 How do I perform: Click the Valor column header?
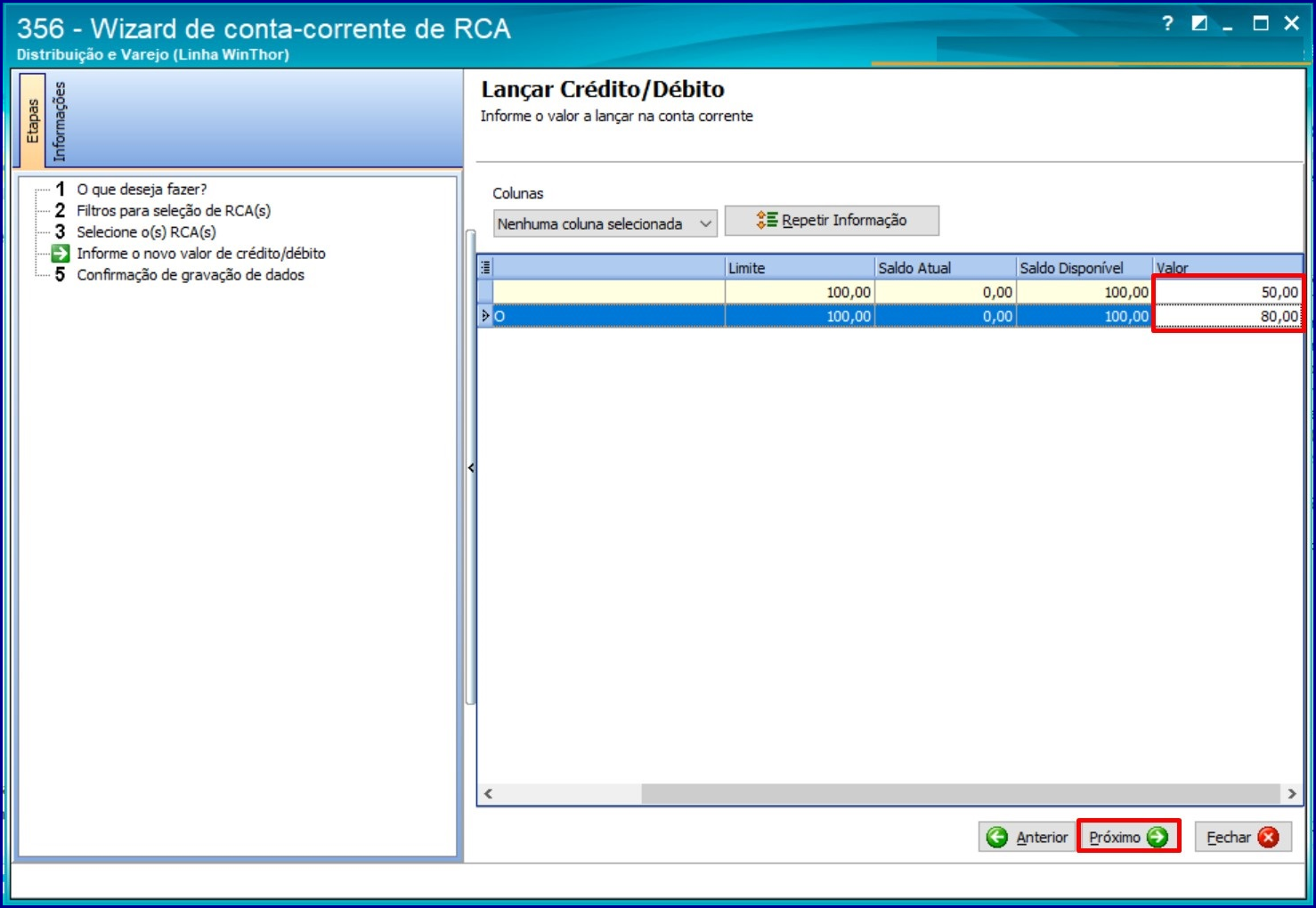tap(1228, 267)
